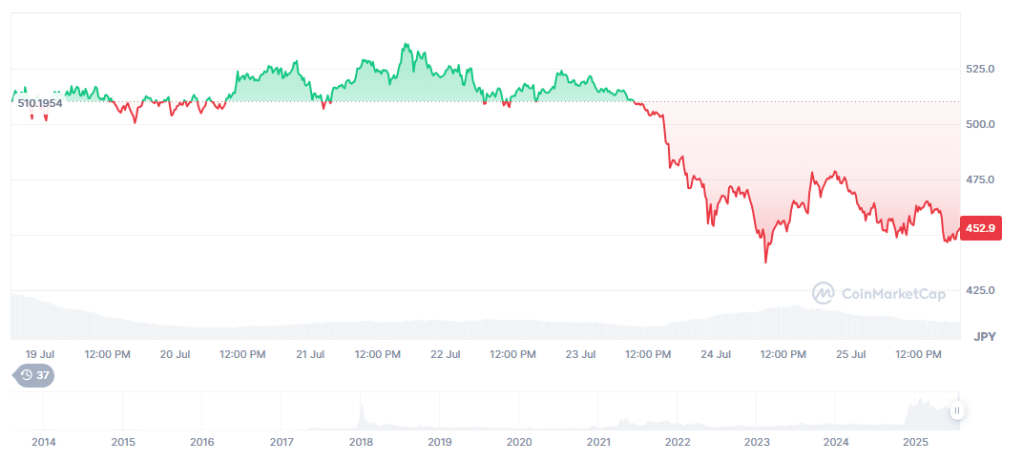
Task: Click 2025 on the overview timeline
Action: pos(915,441)
